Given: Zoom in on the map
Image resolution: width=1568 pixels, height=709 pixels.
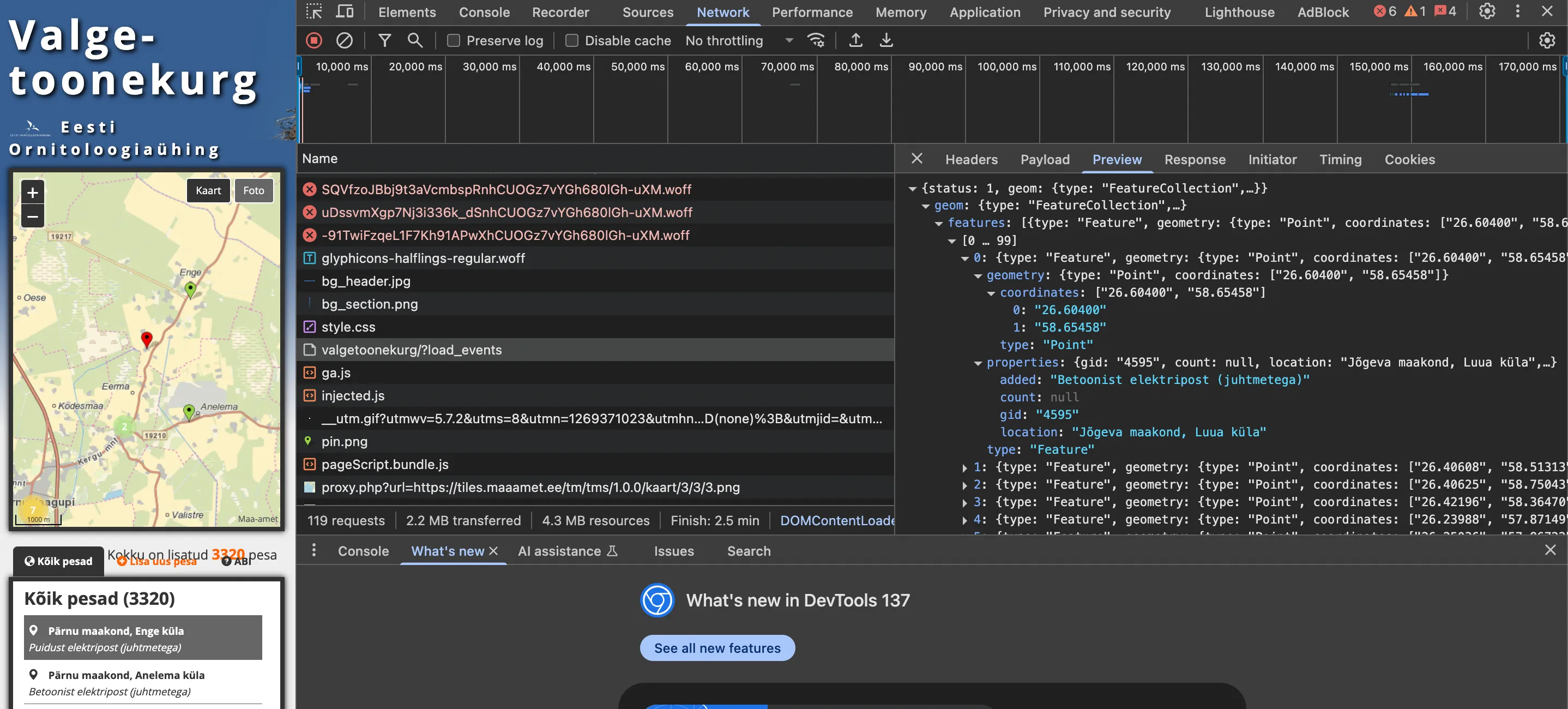Looking at the screenshot, I should point(33,193).
